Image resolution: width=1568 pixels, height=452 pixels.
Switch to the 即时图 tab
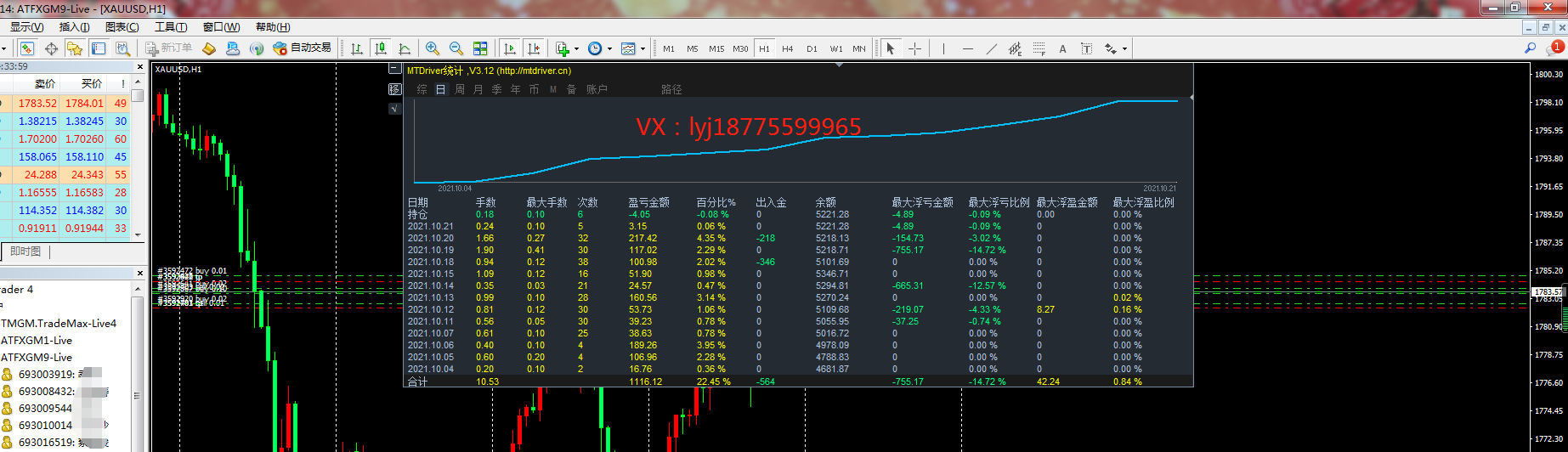(25, 251)
